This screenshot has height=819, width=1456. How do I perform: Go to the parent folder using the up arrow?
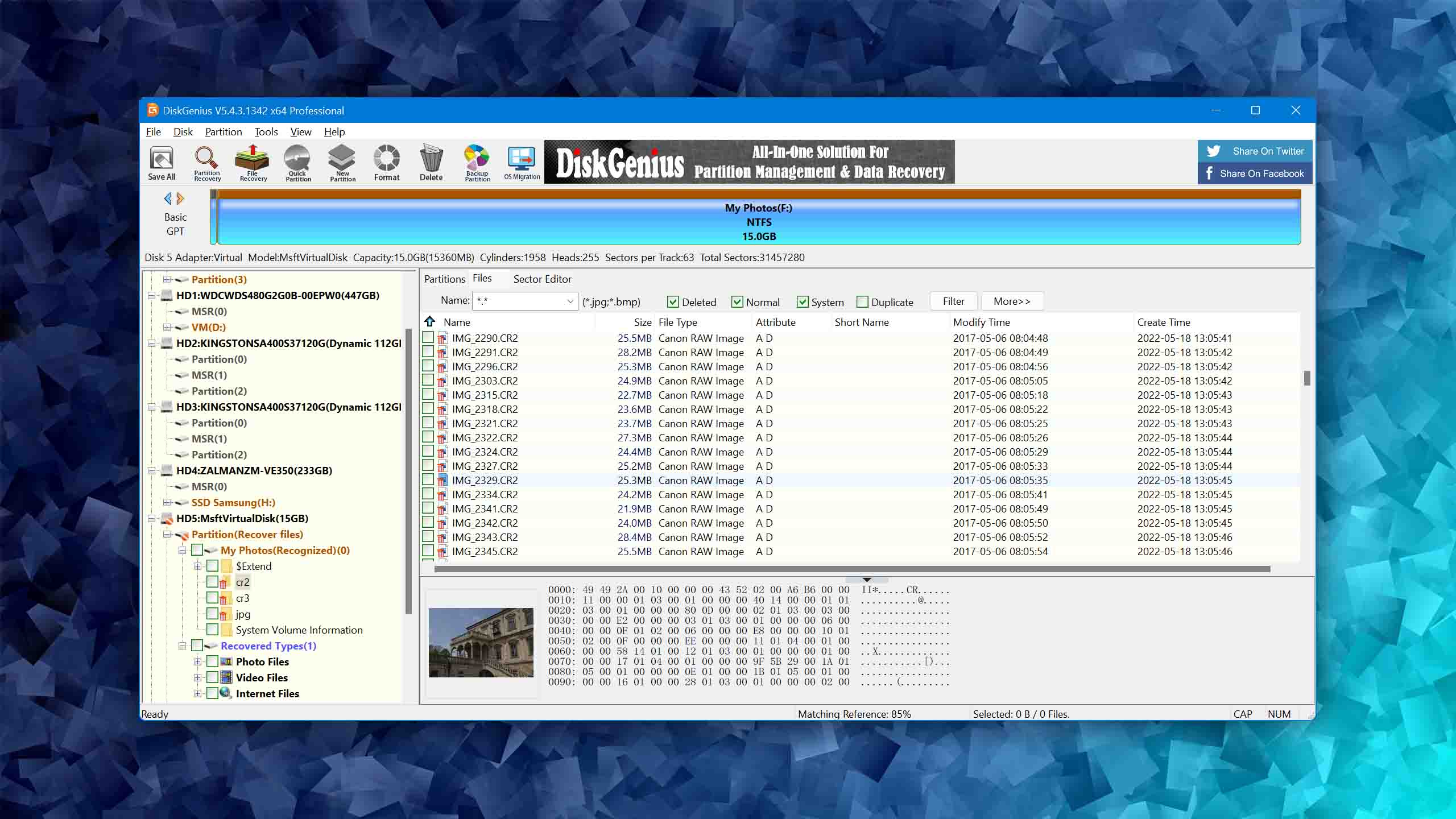click(430, 321)
